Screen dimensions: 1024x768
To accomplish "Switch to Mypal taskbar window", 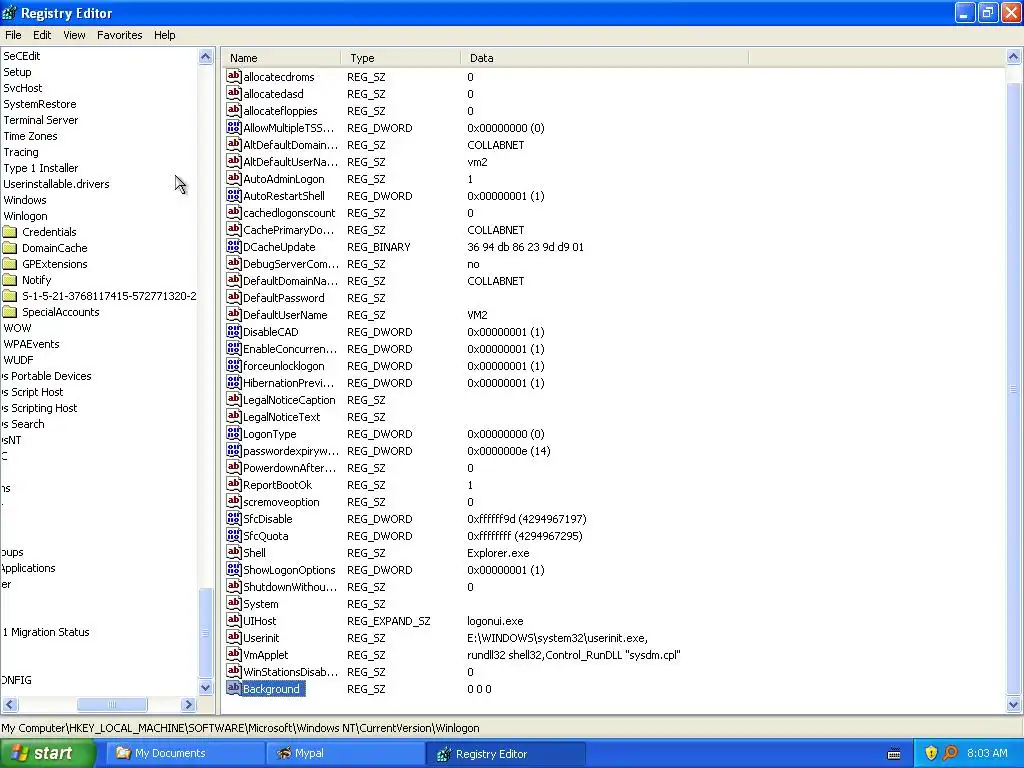I will click(345, 753).
